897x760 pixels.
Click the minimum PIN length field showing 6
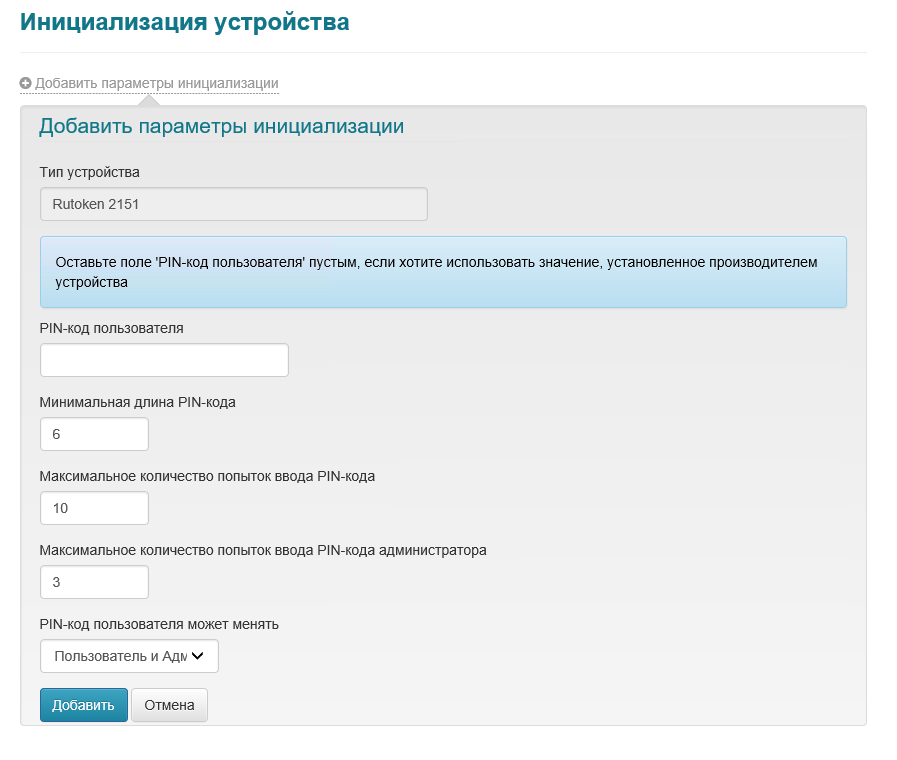pos(94,434)
